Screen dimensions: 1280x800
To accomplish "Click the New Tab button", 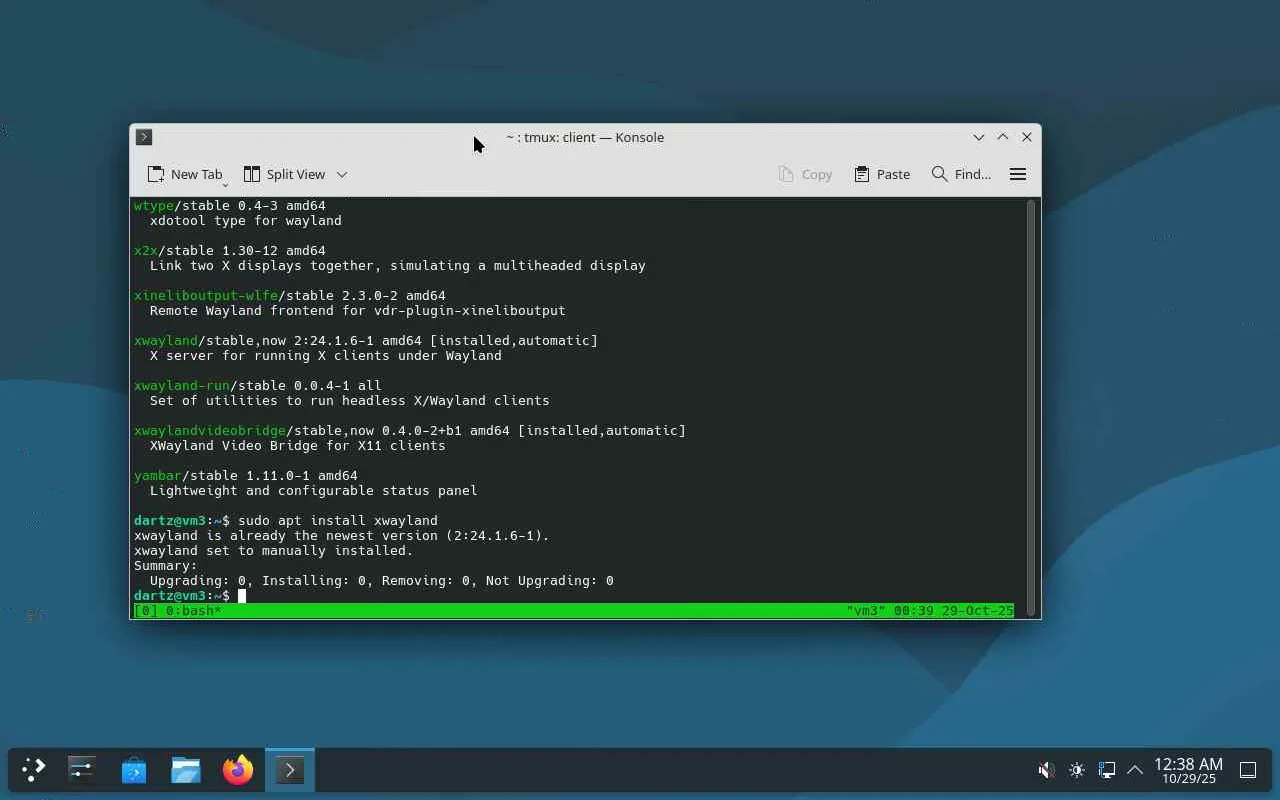I will (184, 174).
